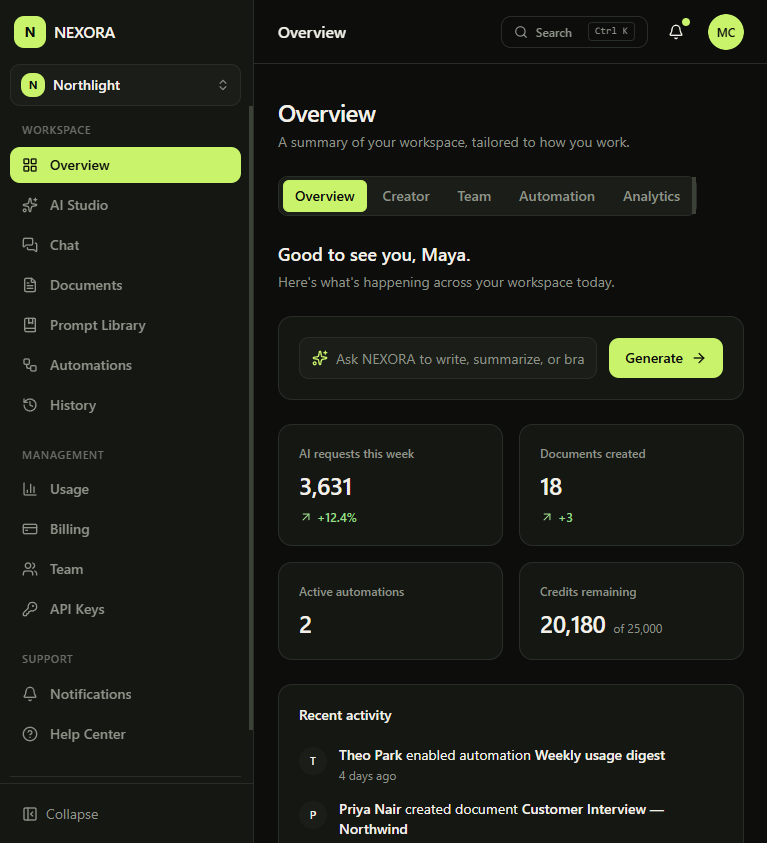Click the Generate button label
The width and height of the screenshot is (767, 843).
coord(654,358)
